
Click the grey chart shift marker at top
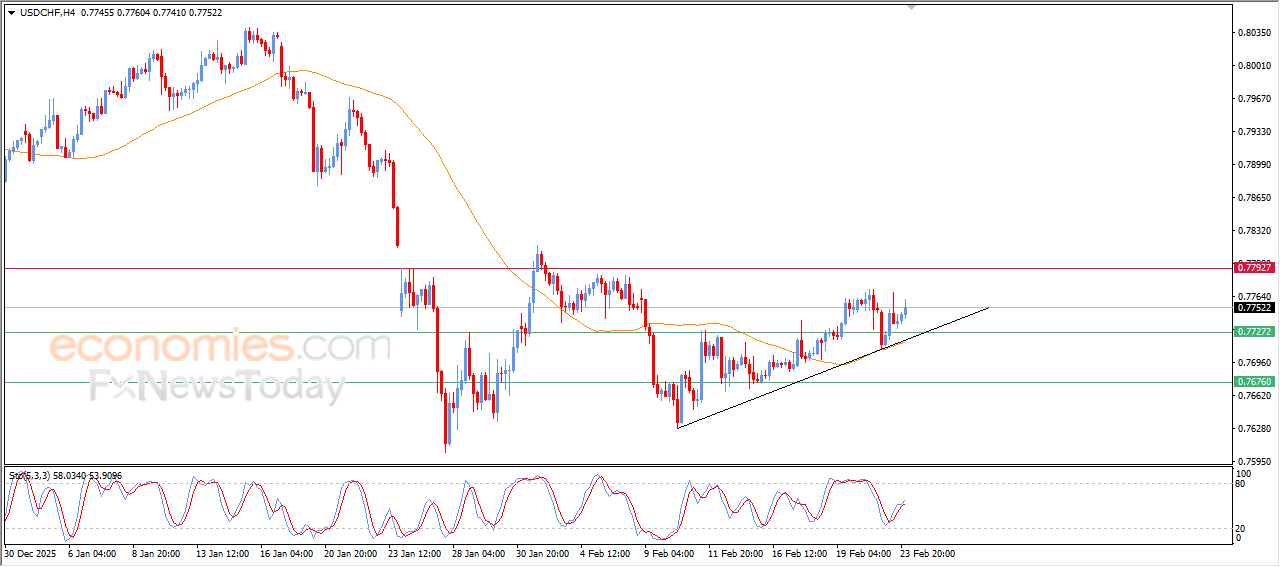coord(911,6)
